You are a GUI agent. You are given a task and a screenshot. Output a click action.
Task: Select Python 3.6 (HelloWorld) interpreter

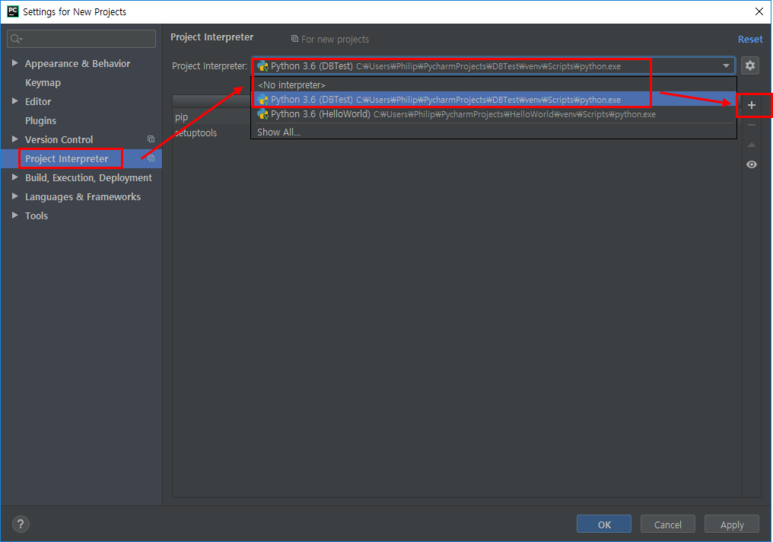(493, 114)
